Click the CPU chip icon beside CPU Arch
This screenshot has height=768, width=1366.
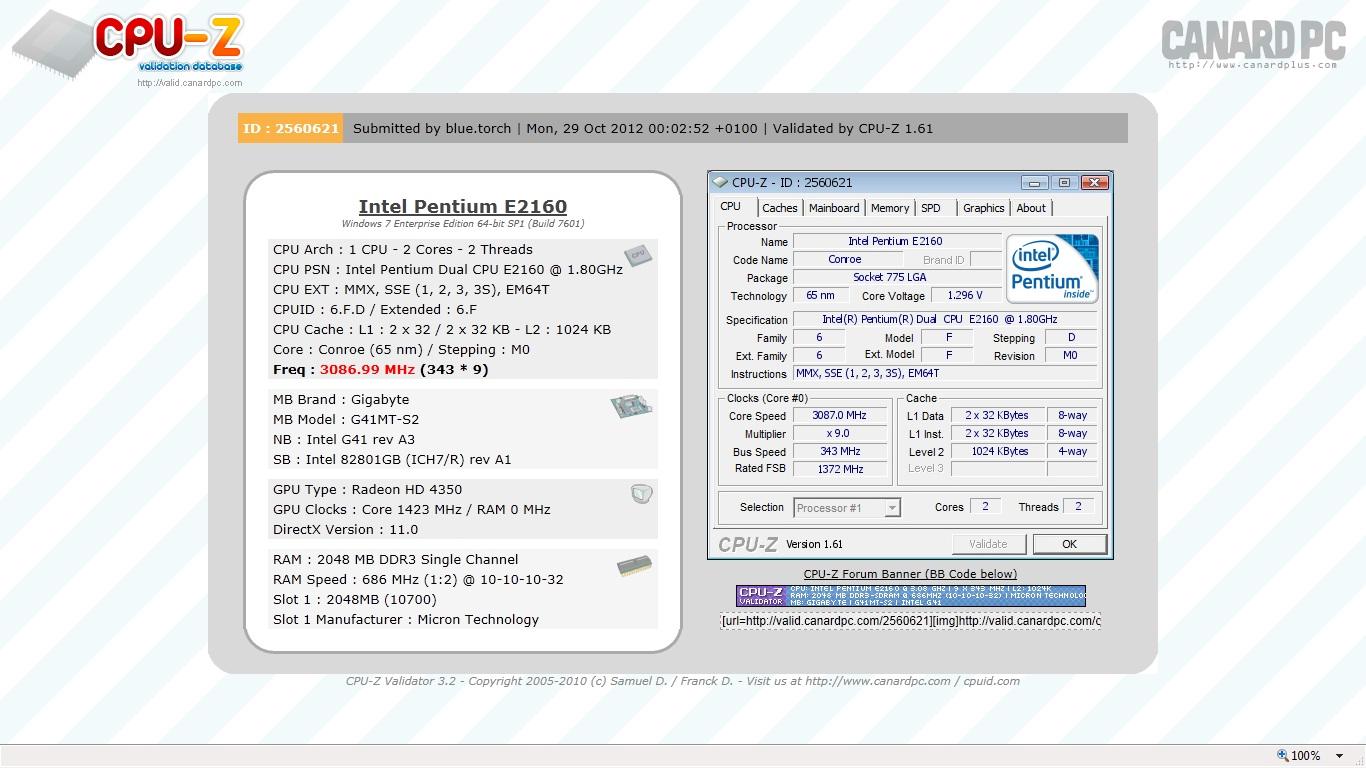point(637,255)
